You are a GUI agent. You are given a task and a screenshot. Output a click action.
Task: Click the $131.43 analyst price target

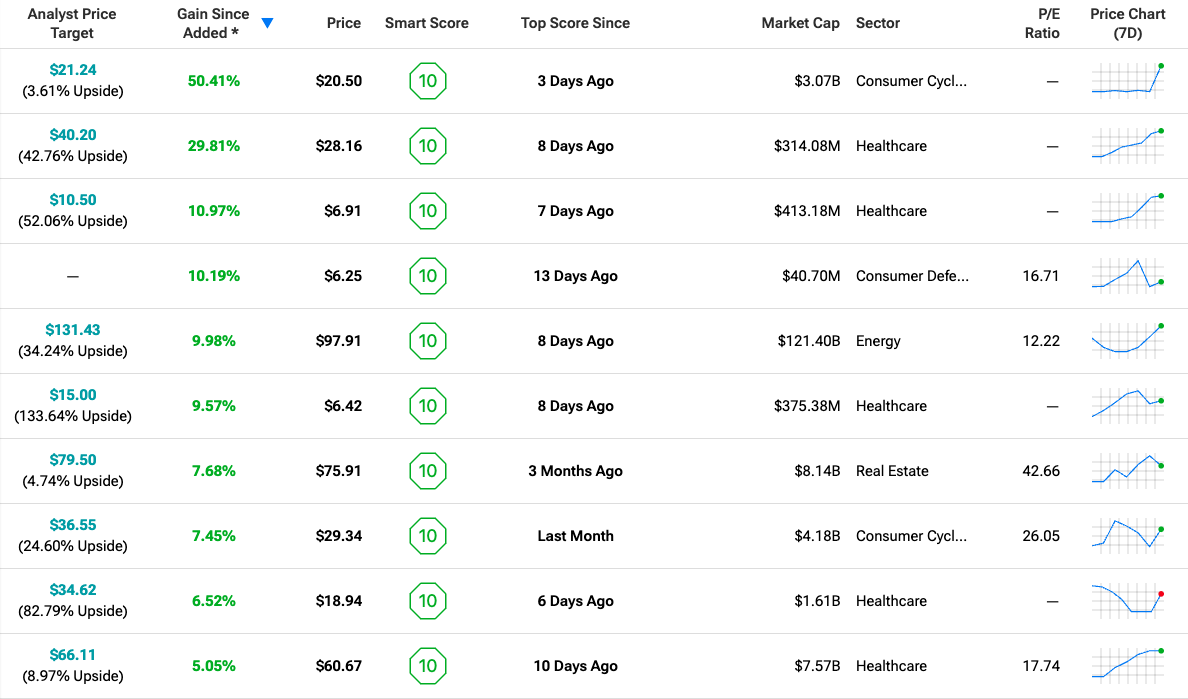tap(72, 330)
